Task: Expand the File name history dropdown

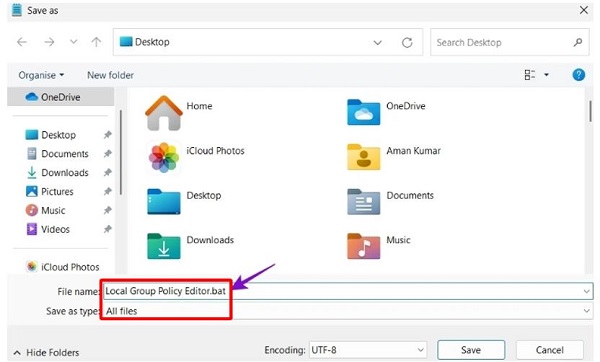Action: pos(587,292)
